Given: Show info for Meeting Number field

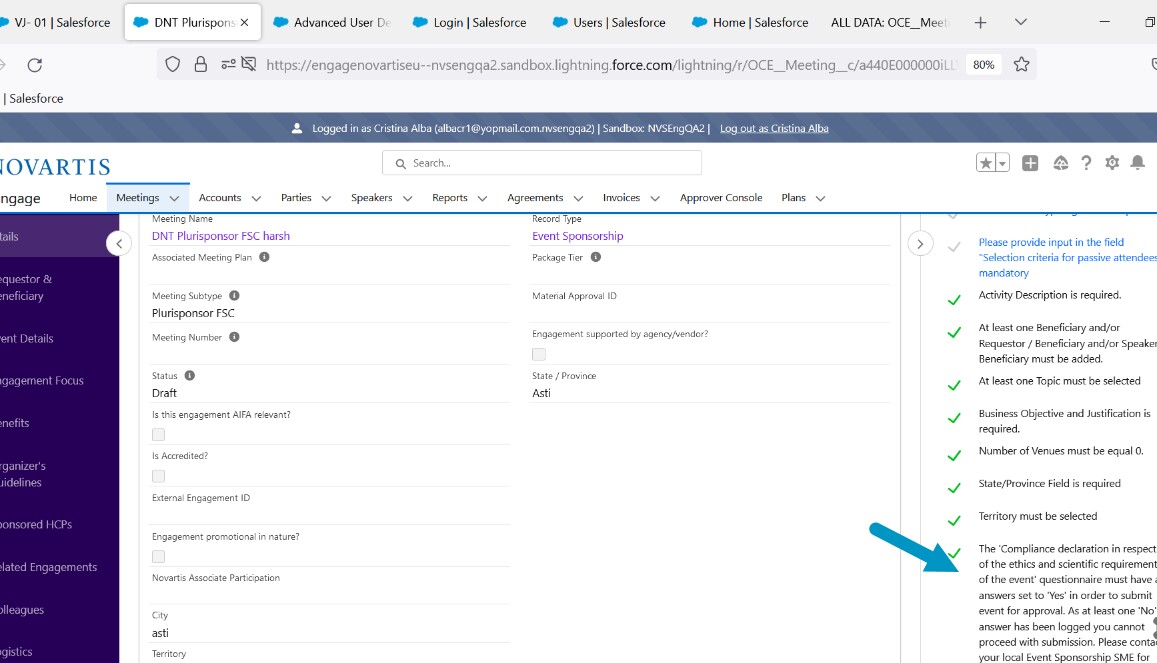Looking at the screenshot, I should pyautogui.click(x=234, y=337).
